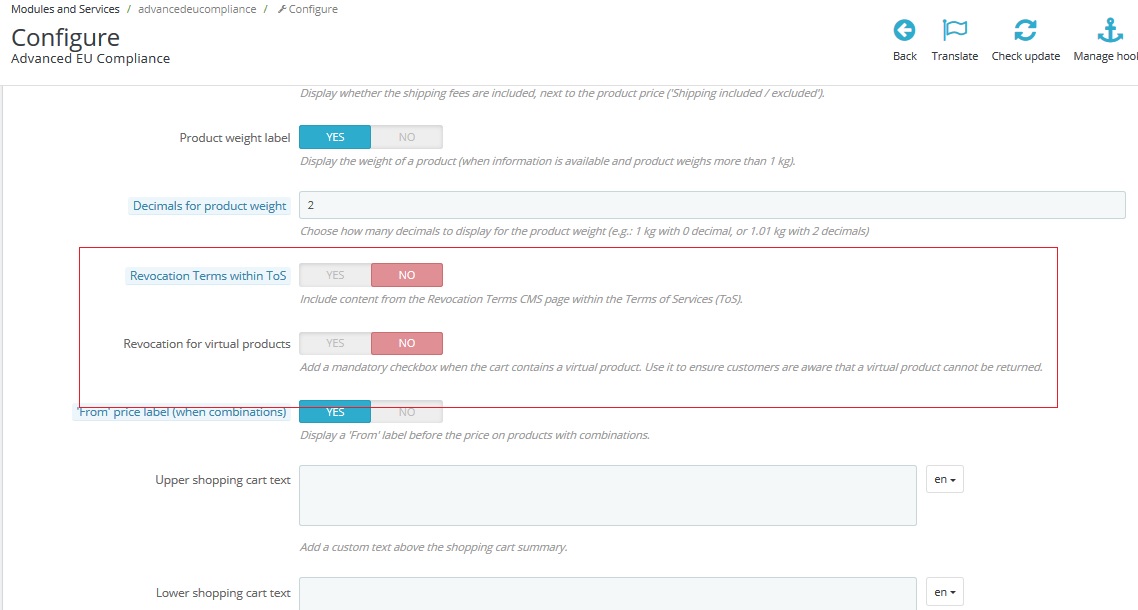This screenshot has height=610, width=1138.
Task: Click the Product weight label text
Action: [234, 138]
